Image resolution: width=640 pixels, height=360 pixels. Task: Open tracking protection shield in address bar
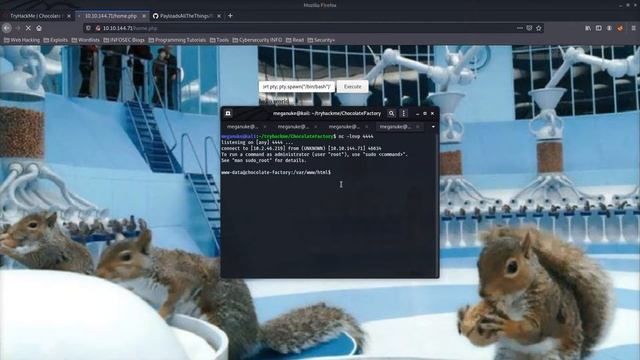(88, 28)
